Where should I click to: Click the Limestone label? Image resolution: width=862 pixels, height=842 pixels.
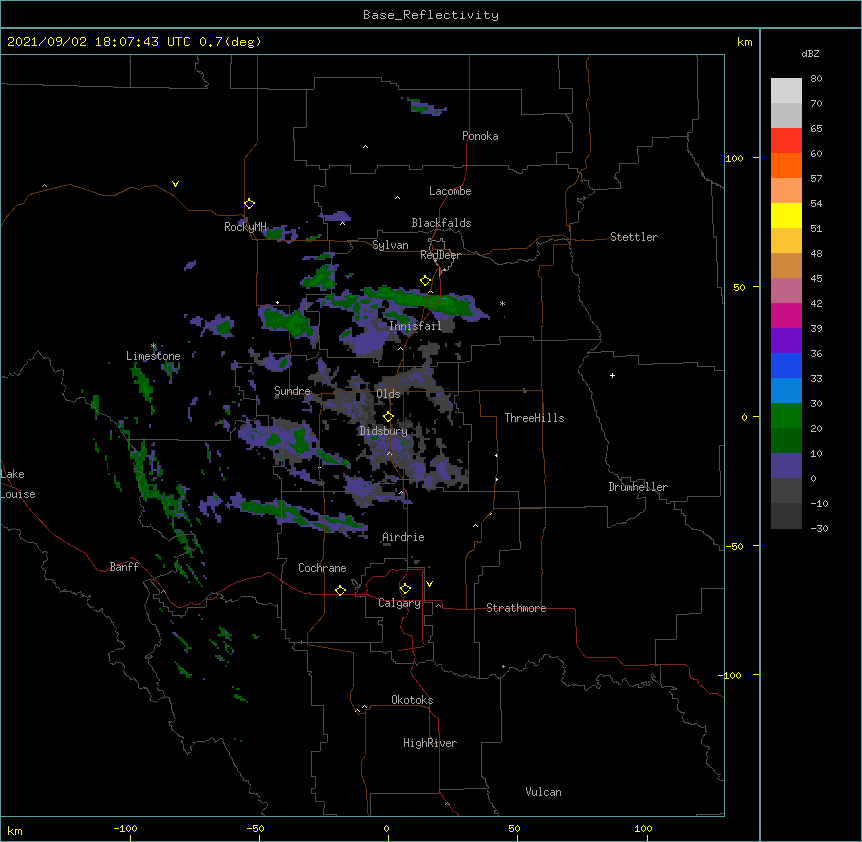tap(153, 356)
